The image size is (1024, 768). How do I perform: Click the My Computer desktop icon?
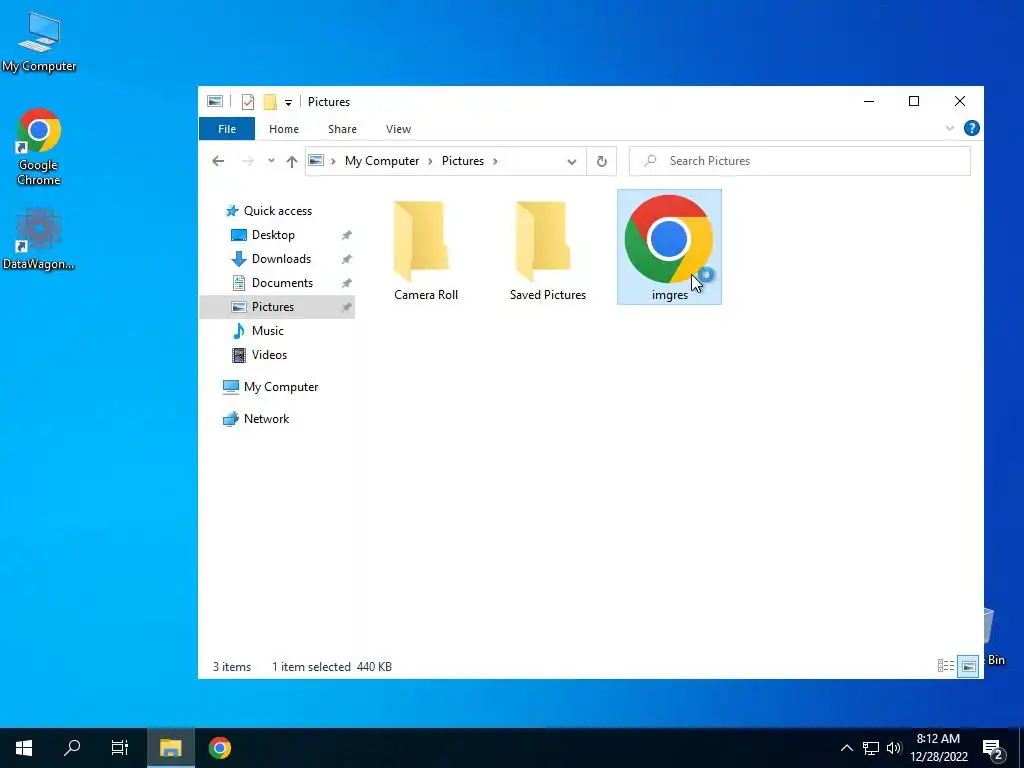[39, 42]
